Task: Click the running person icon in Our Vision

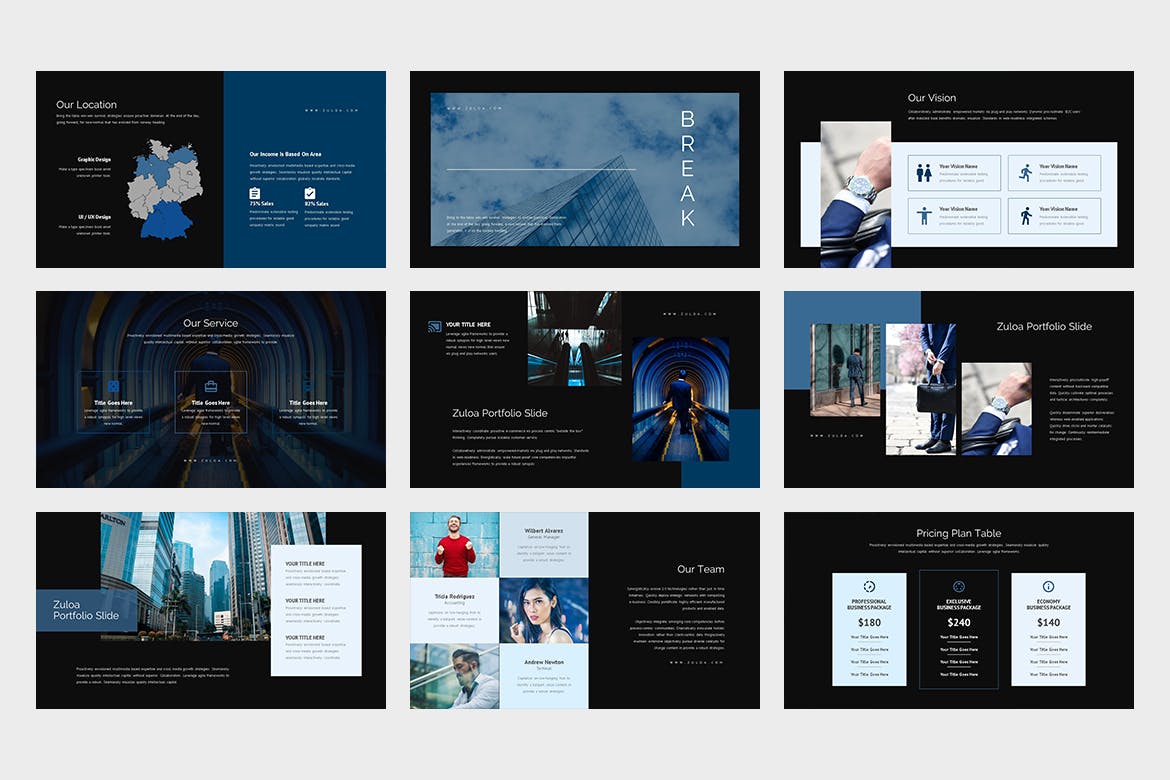Action: [x=1025, y=173]
